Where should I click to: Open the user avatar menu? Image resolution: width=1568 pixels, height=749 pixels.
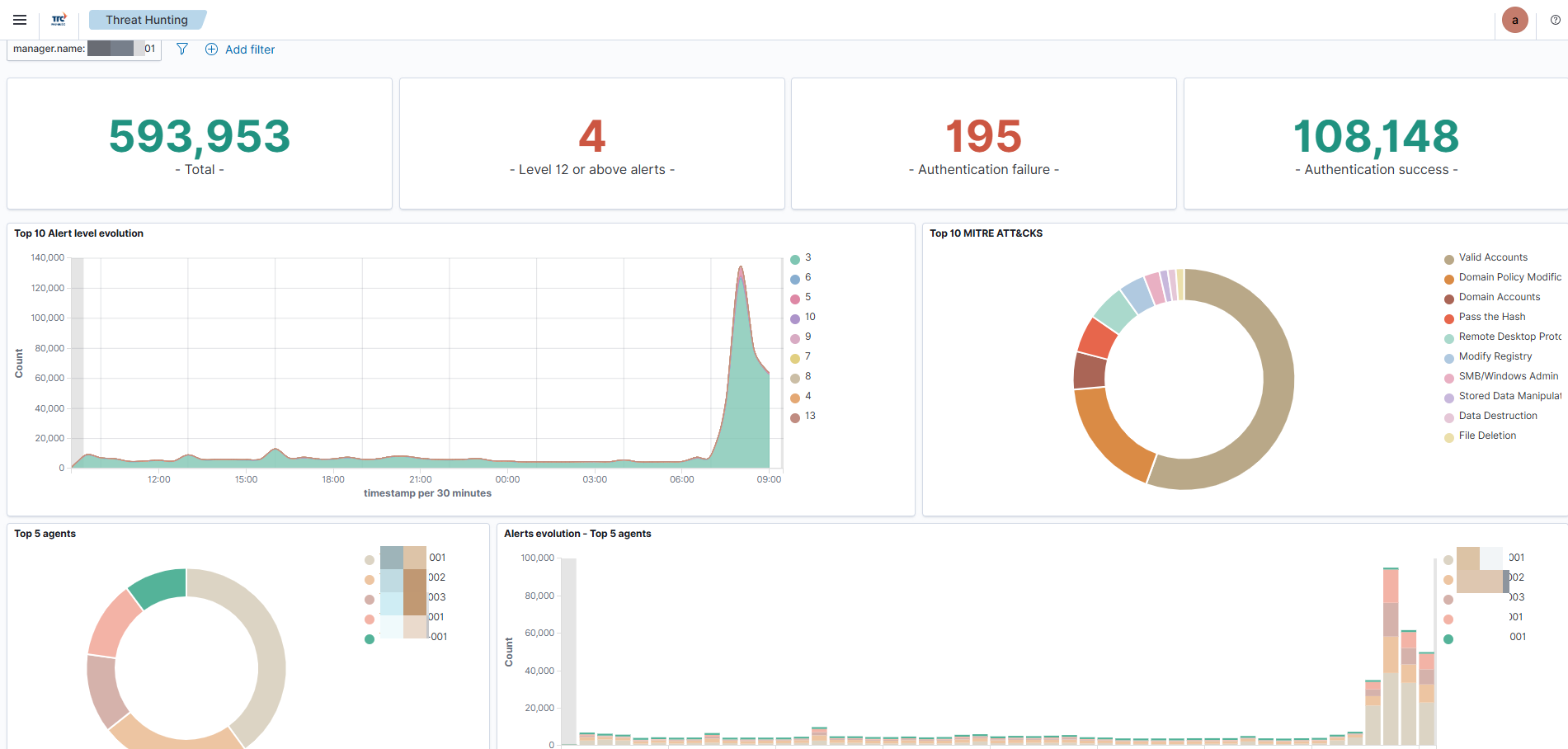click(1514, 20)
